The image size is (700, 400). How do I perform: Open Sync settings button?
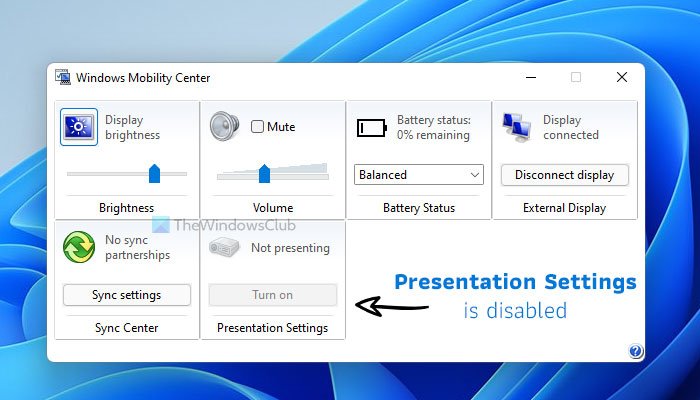pos(127,295)
